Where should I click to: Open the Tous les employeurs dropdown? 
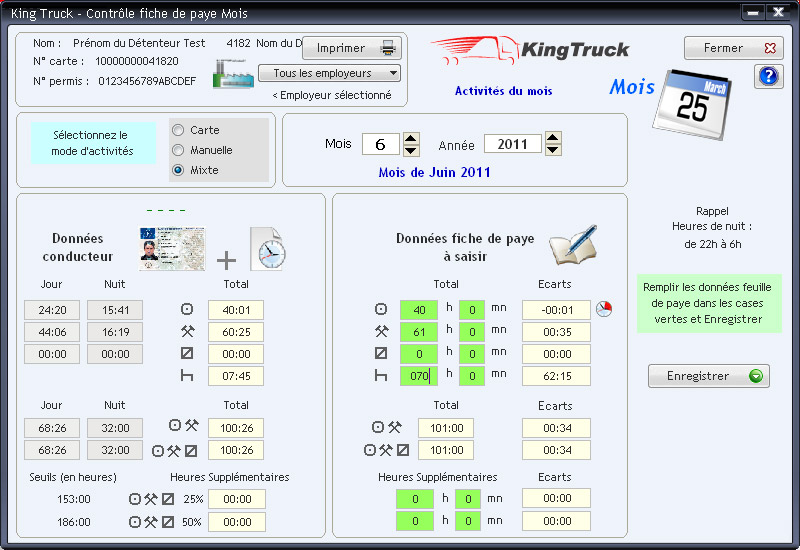(x=329, y=73)
